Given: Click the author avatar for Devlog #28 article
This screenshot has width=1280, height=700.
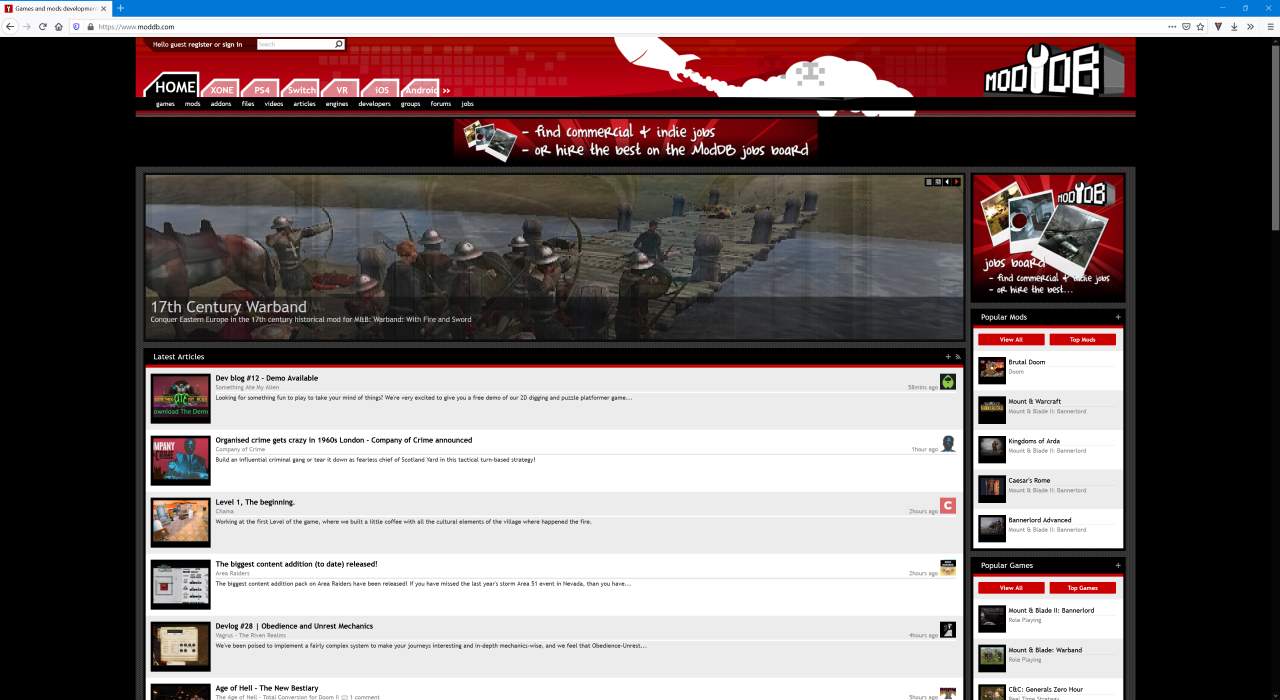Looking at the screenshot, I should tap(948, 630).
